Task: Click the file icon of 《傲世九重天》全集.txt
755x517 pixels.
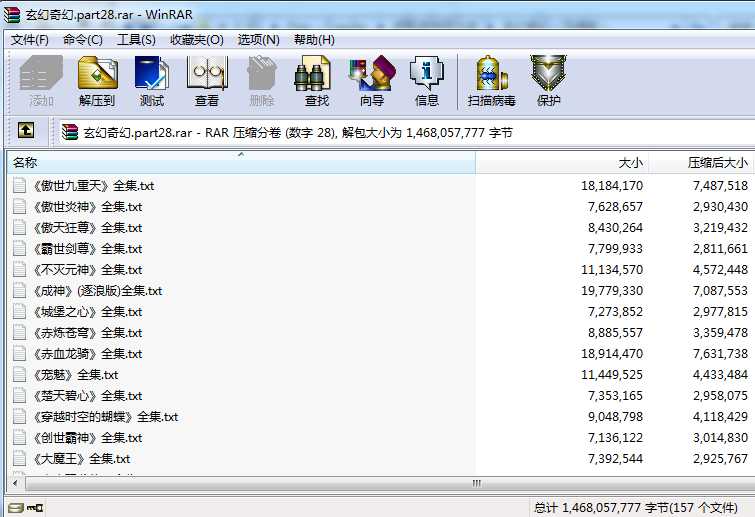Action: click(x=20, y=185)
